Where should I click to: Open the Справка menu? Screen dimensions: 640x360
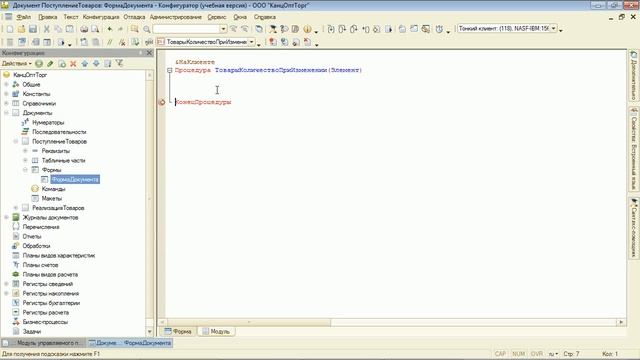264,17
